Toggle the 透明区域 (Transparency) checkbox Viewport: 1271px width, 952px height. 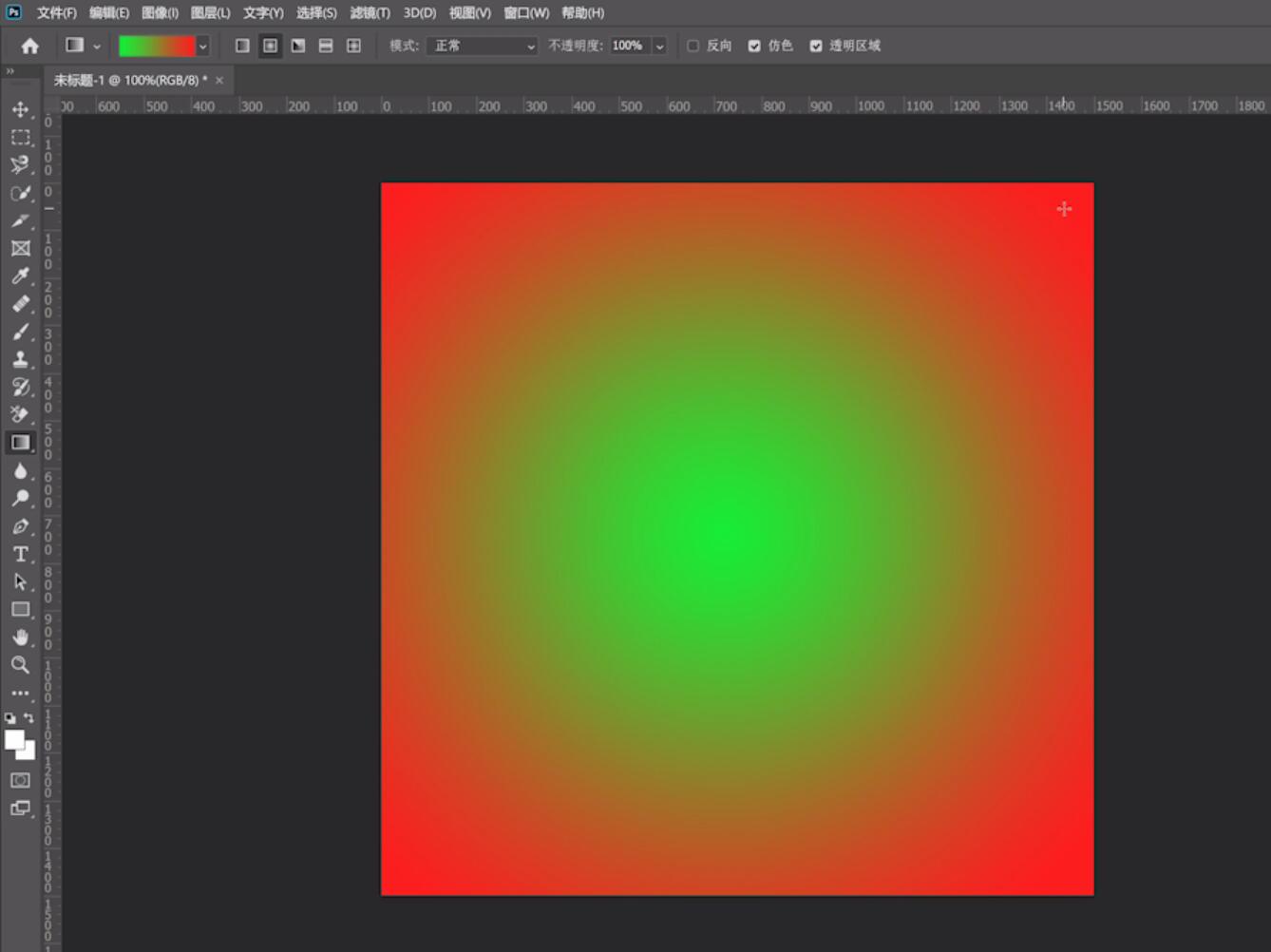pyautogui.click(x=816, y=46)
